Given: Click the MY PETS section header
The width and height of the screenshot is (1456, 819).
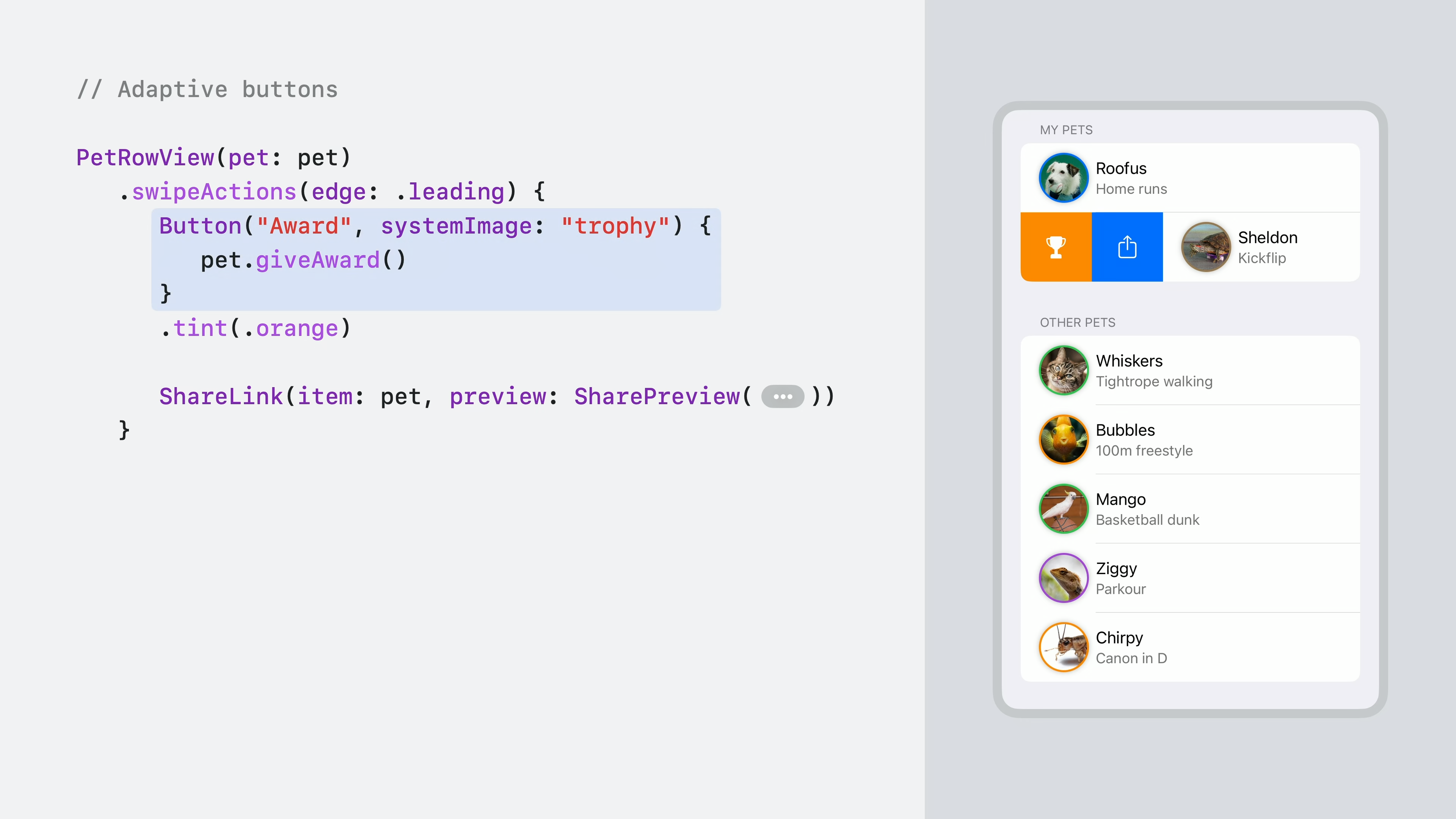Looking at the screenshot, I should click(1066, 130).
